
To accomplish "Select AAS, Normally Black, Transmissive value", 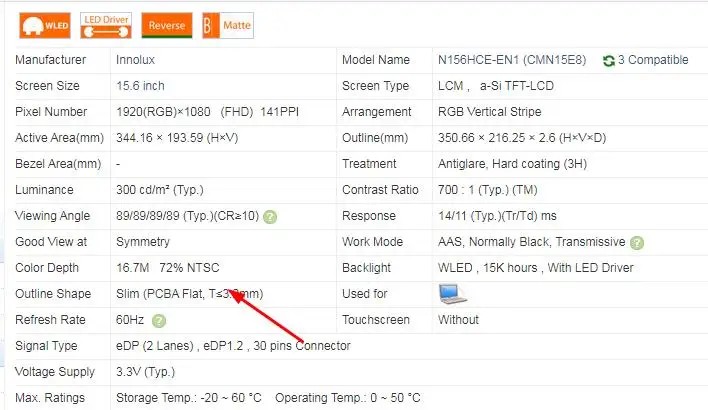I will coord(531,242).
